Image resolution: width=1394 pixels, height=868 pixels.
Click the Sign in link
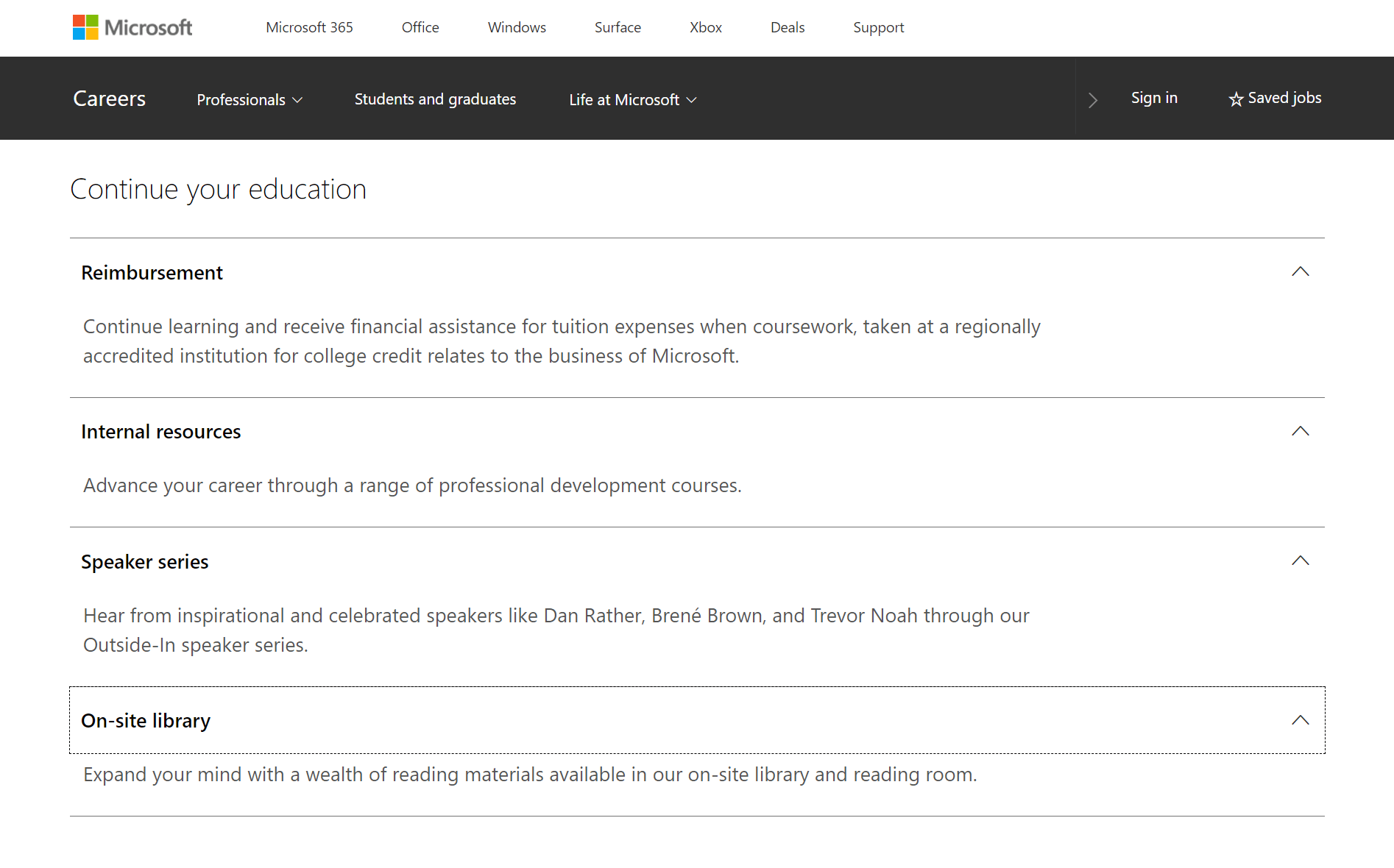[x=1154, y=98]
